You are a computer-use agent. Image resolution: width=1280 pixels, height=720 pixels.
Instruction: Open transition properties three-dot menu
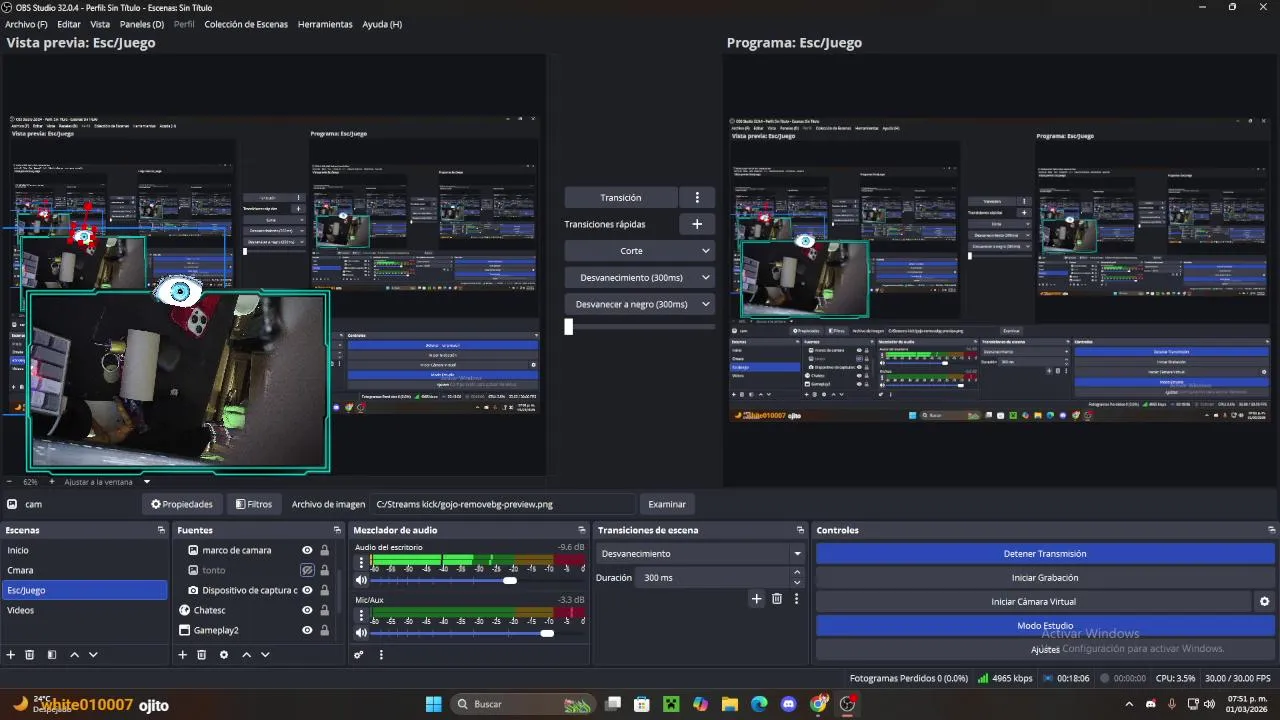click(x=796, y=599)
